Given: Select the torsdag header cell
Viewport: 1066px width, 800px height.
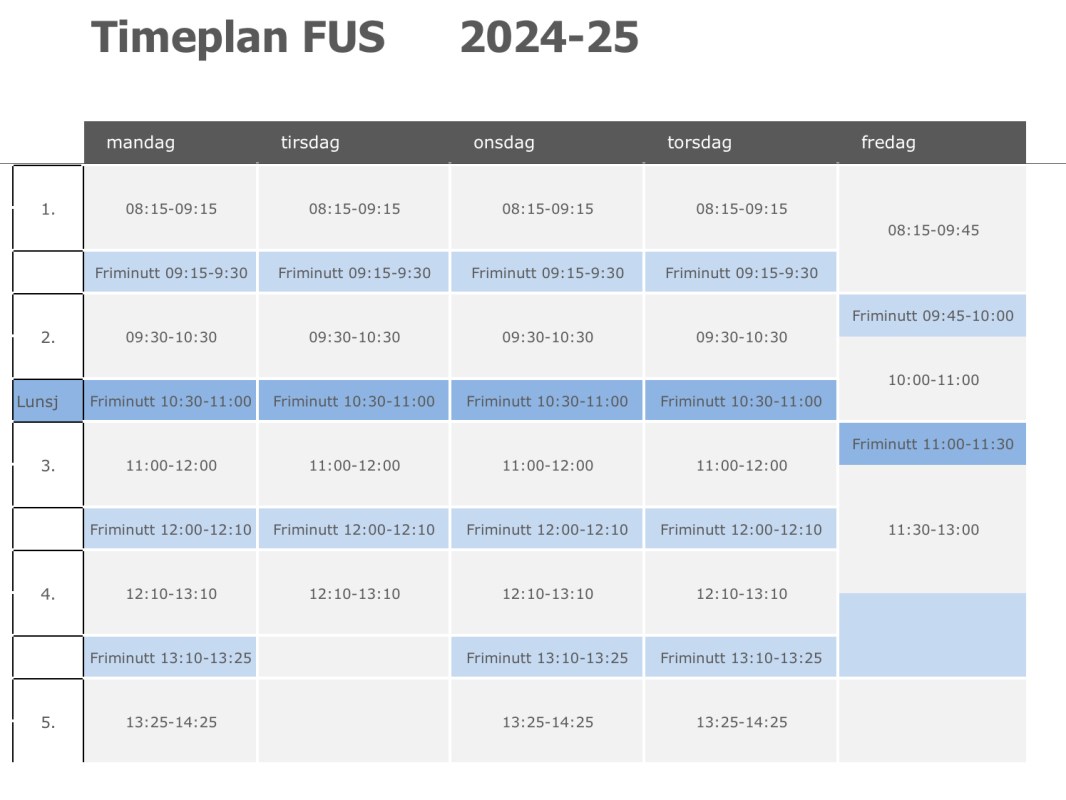Looking at the screenshot, I should coord(740,142).
